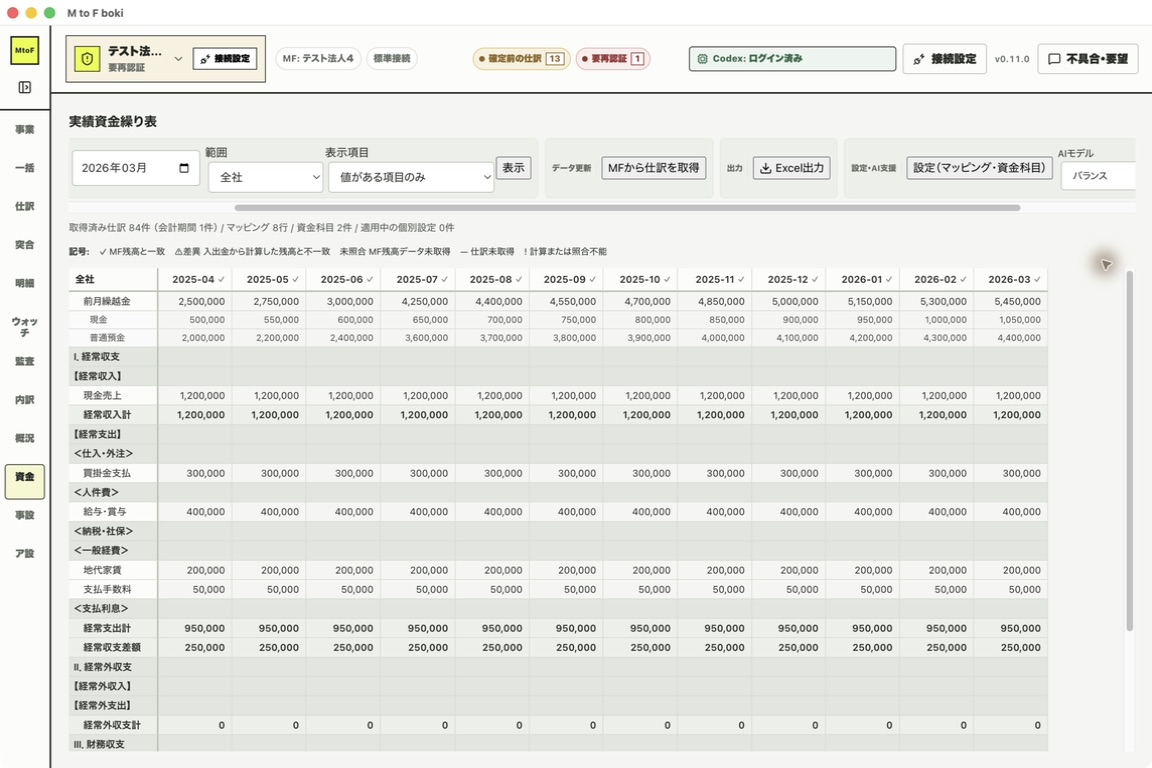Open the 確定前の仕訳 13 badge
This screenshot has height=768, width=1152.
coord(521,59)
